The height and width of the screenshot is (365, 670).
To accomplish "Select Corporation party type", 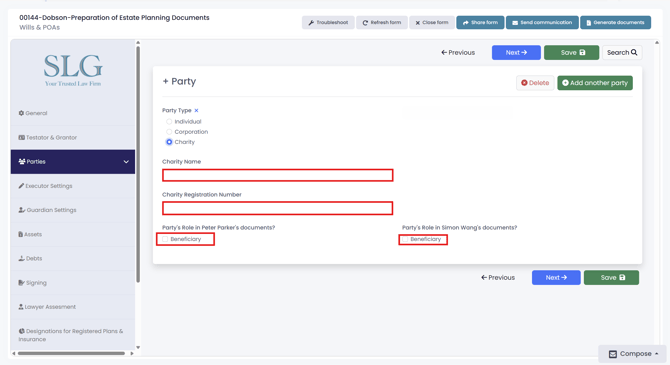I will 169,132.
